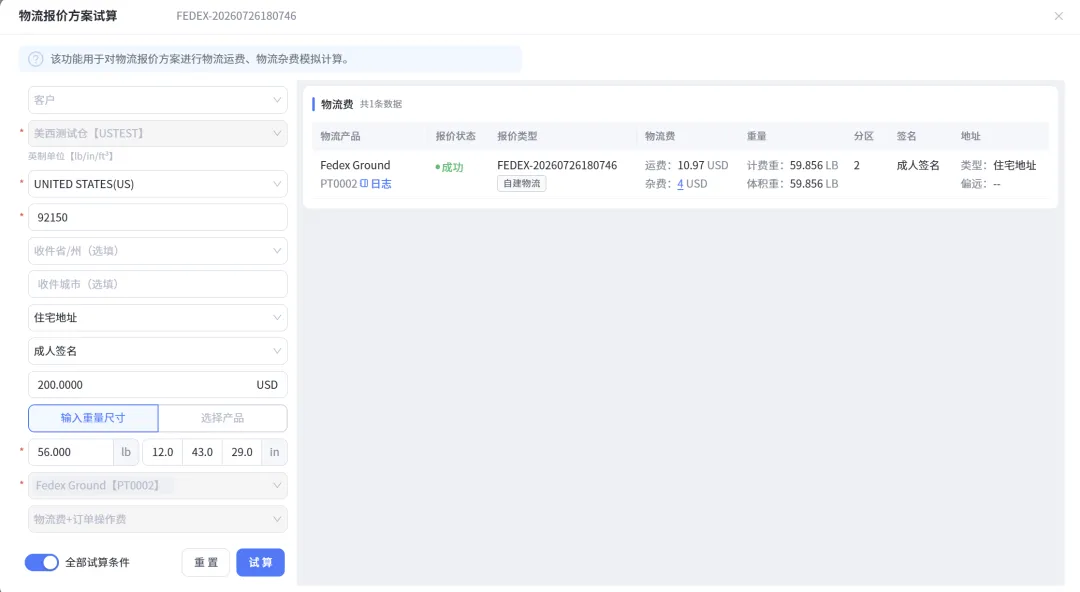This screenshot has height=592, width=1080.
Task: Click the 报价状态 column header
Action: click(x=455, y=136)
